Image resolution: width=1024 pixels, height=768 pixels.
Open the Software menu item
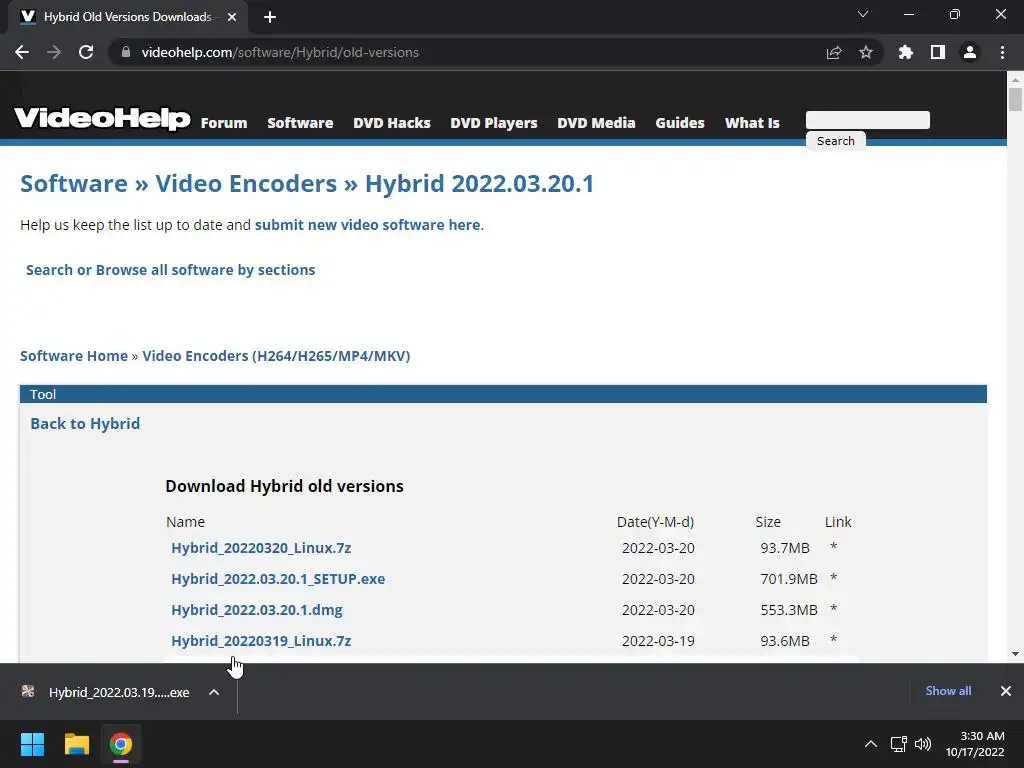tap(300, 123)
